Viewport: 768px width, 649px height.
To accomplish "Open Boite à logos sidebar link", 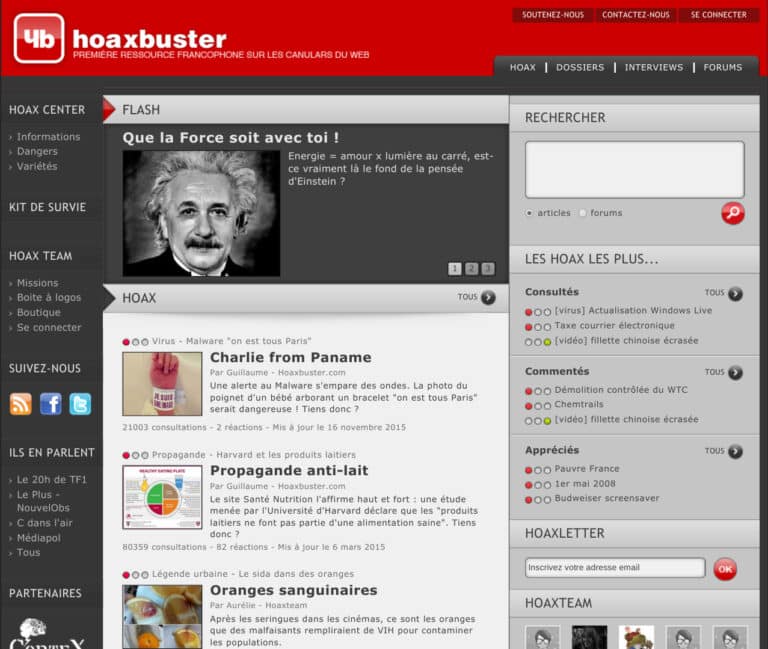I will point(49,297).
